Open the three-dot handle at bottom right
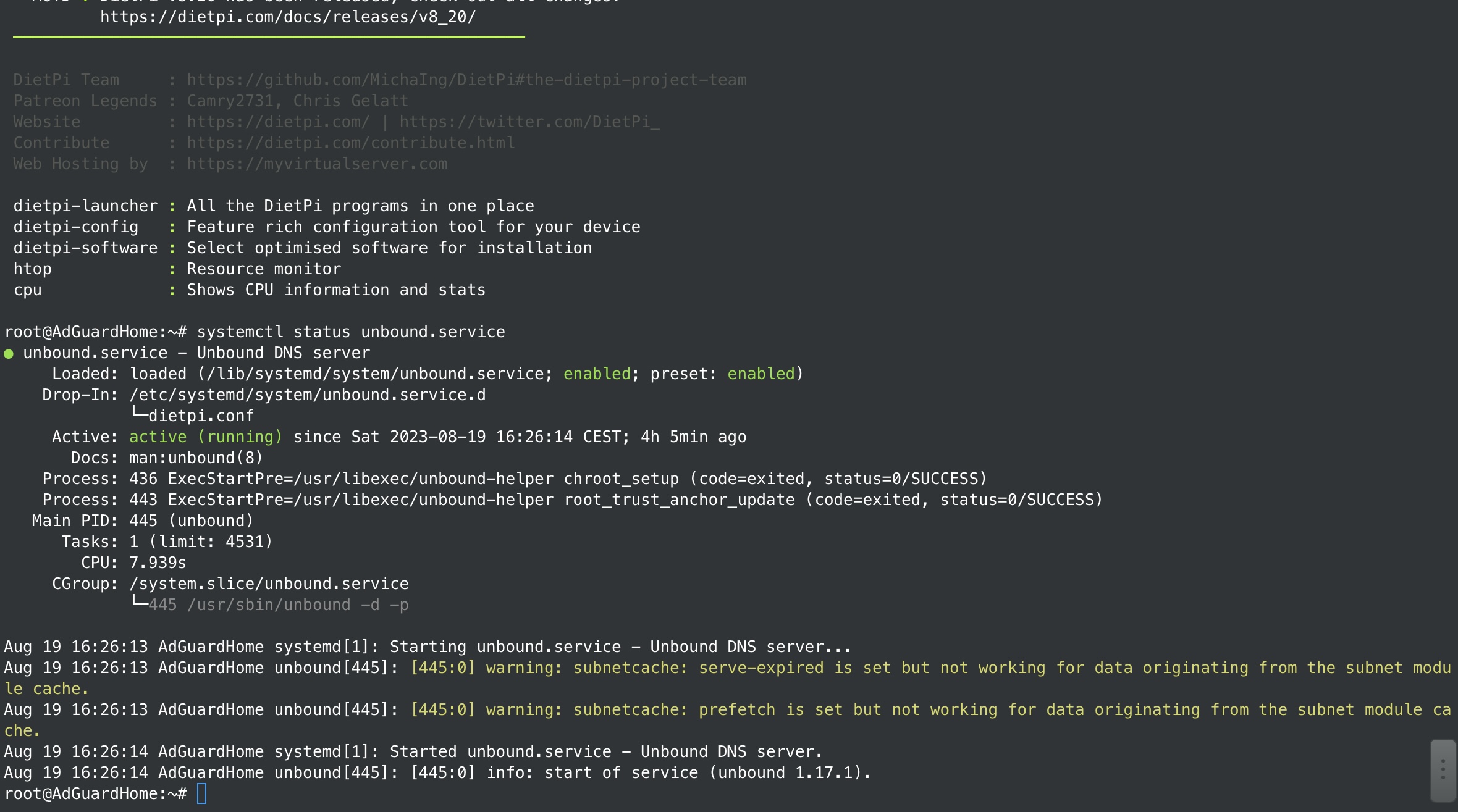Screen dimensions: 1458x812 (x=1443, y=769)
